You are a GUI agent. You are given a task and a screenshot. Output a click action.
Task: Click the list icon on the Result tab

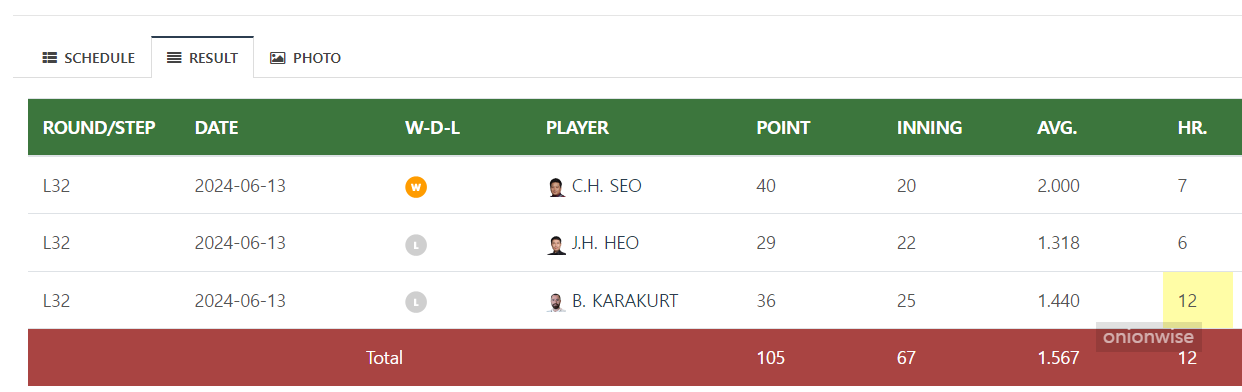pyautogui.click(x=174, y=58)
